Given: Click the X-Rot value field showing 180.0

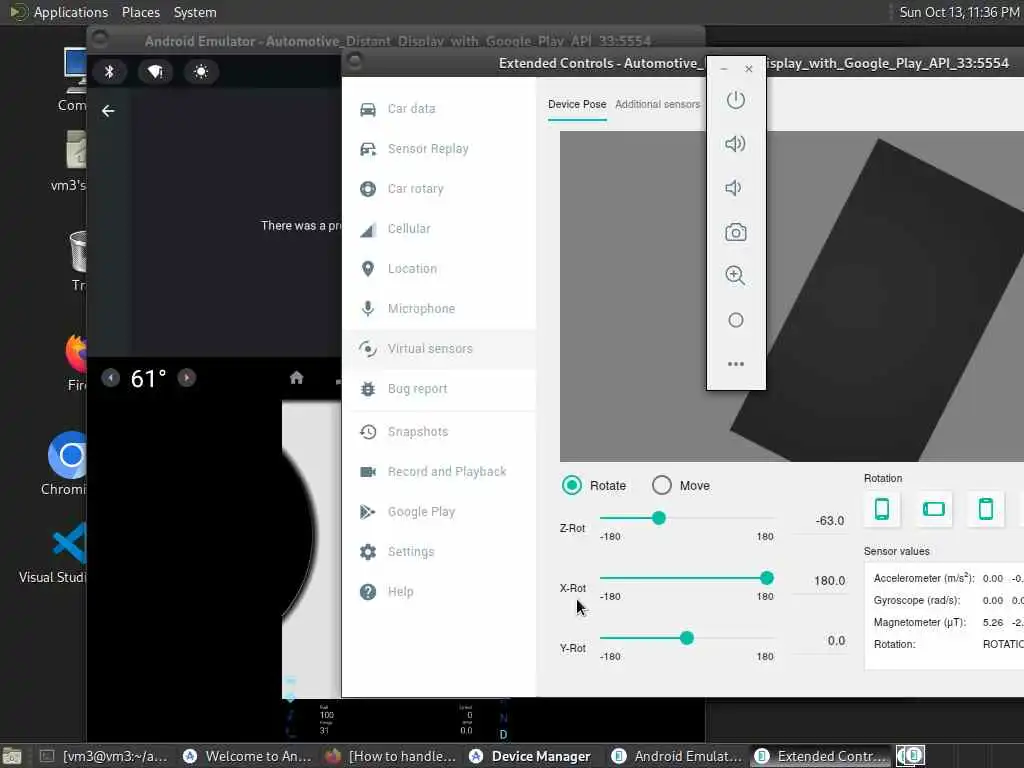Looking at the screenshot, I should 820,581.
